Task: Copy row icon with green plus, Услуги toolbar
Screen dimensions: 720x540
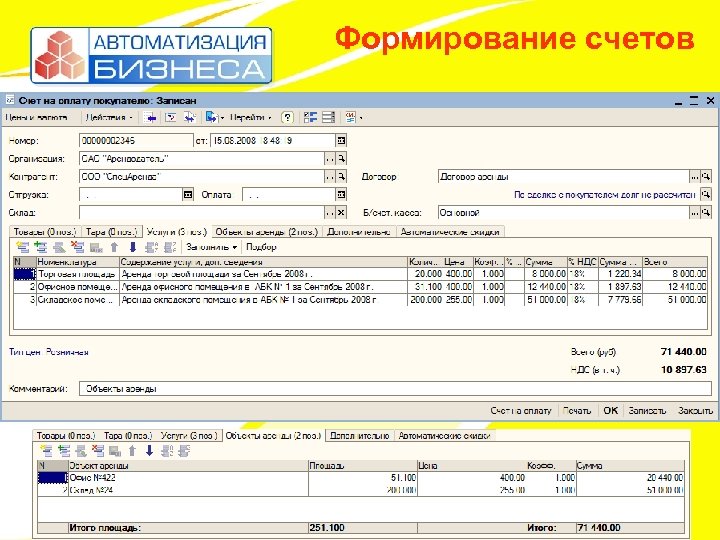Action: coord(41,247)
